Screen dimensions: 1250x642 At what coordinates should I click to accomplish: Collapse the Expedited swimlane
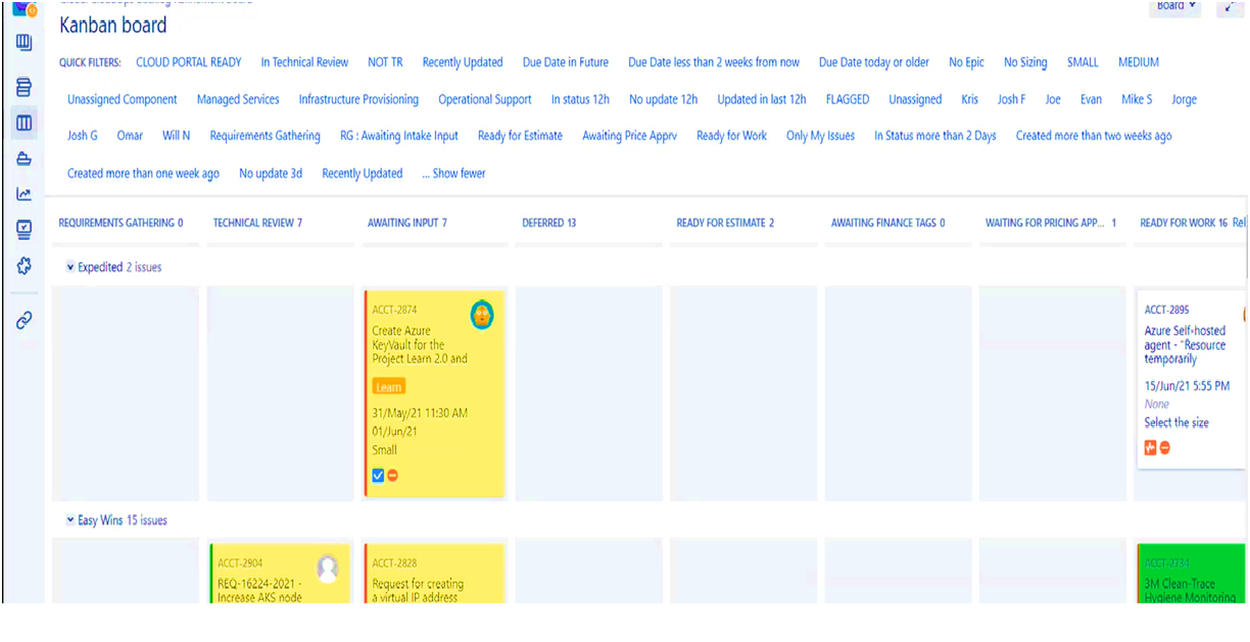click(x=70, y=267)
